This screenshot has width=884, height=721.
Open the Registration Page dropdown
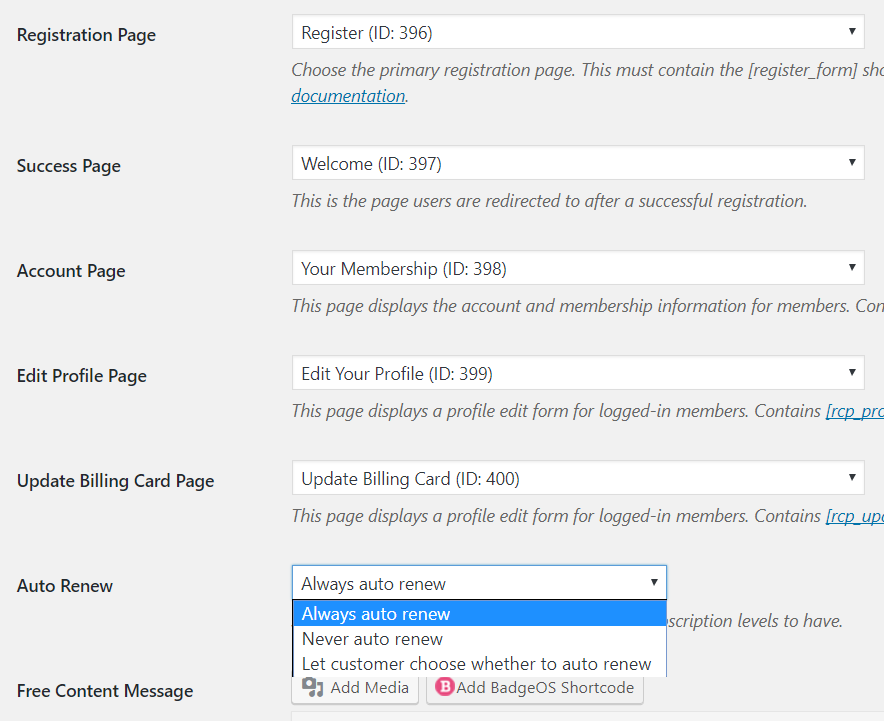click(x=578, y=32)
